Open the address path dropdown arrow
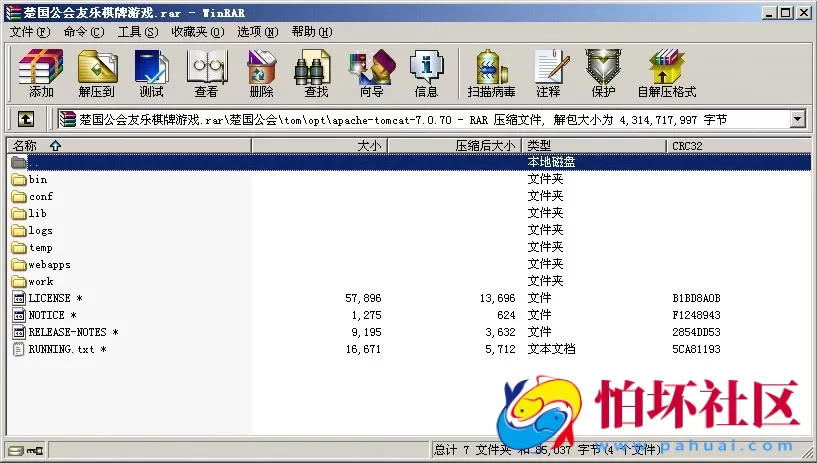This screenshot has height=463, width=817. [x=797, y=119]
